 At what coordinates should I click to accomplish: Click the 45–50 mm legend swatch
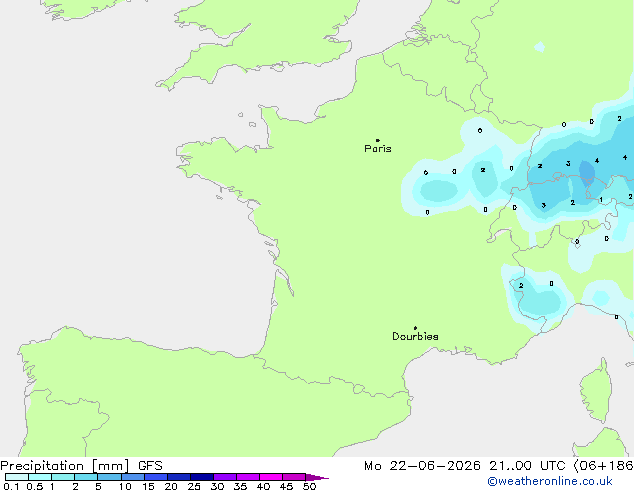[294, 477]
